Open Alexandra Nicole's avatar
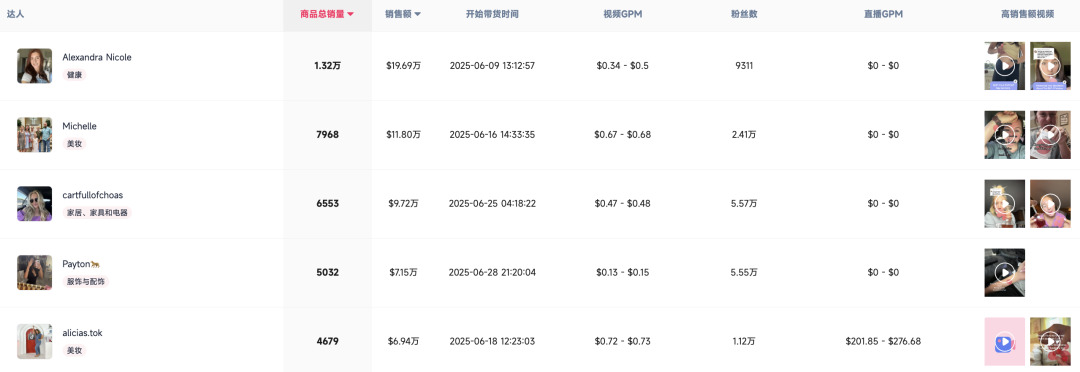 coord(34,65)
